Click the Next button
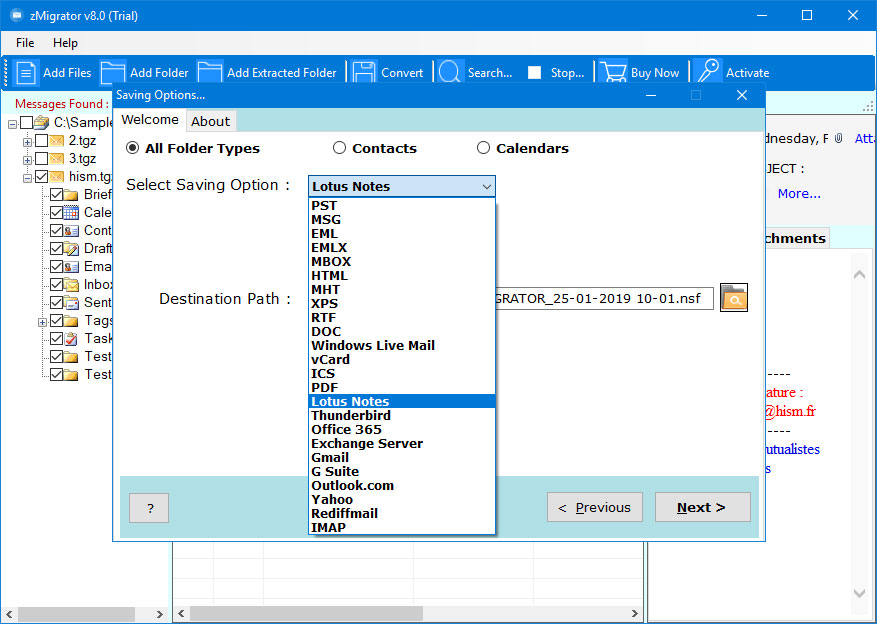The width and height of the screenshot is (877, 624). pos(702,507)
